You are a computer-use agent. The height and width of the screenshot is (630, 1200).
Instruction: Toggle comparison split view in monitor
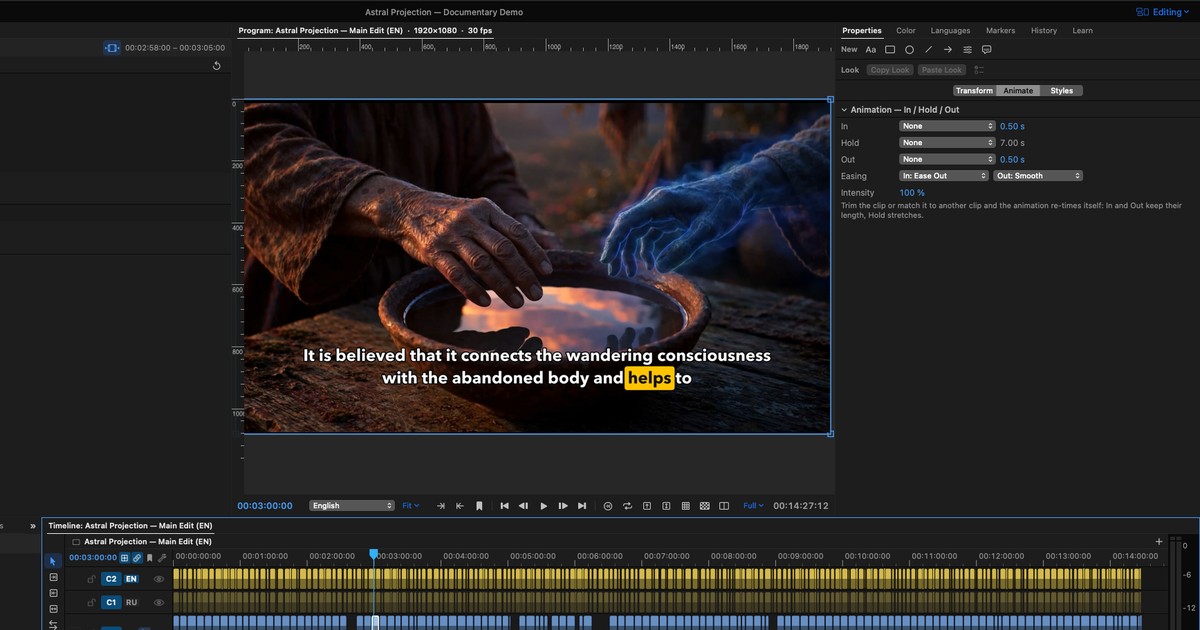pos(724,506)
